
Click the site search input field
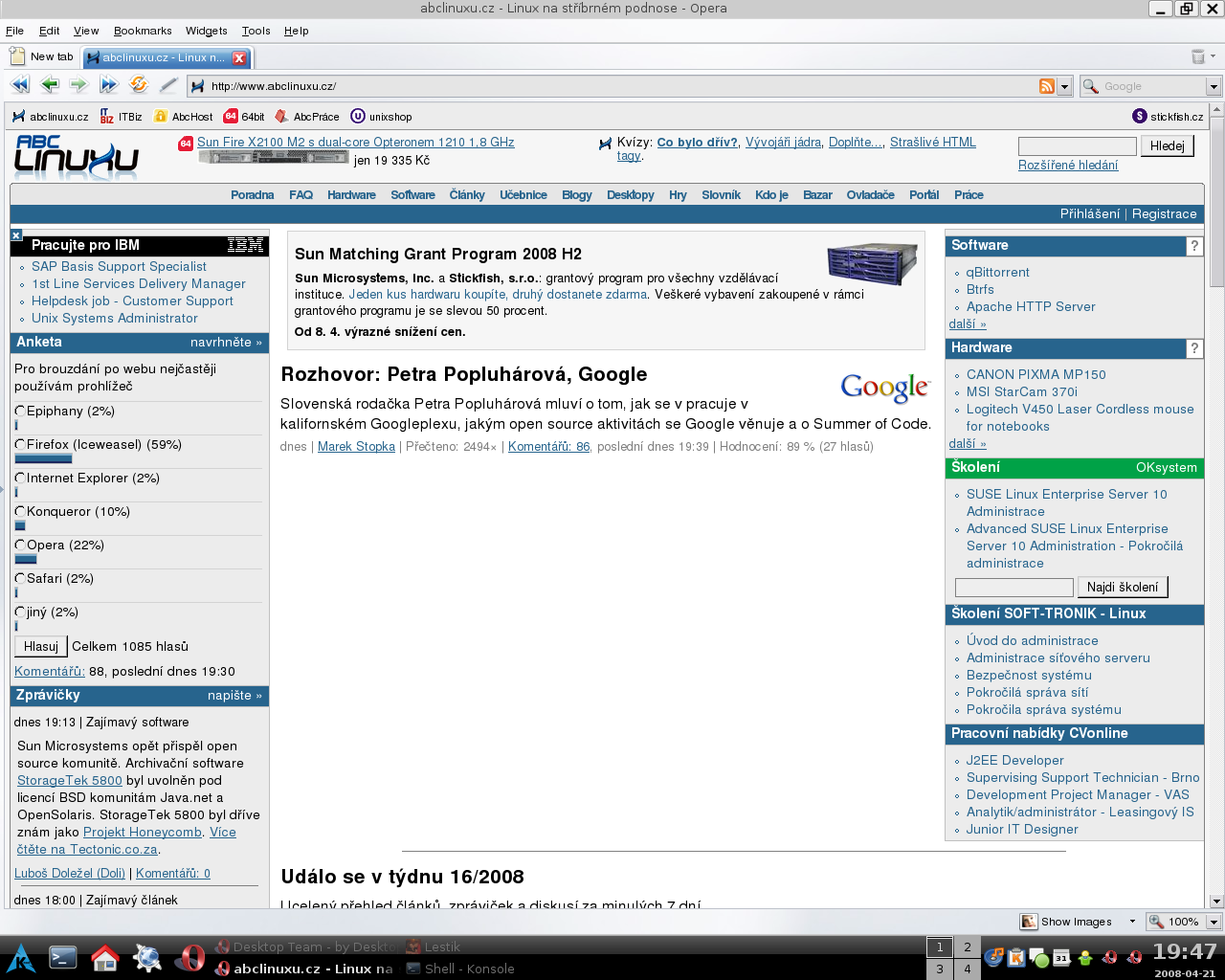click(1078, 146)
